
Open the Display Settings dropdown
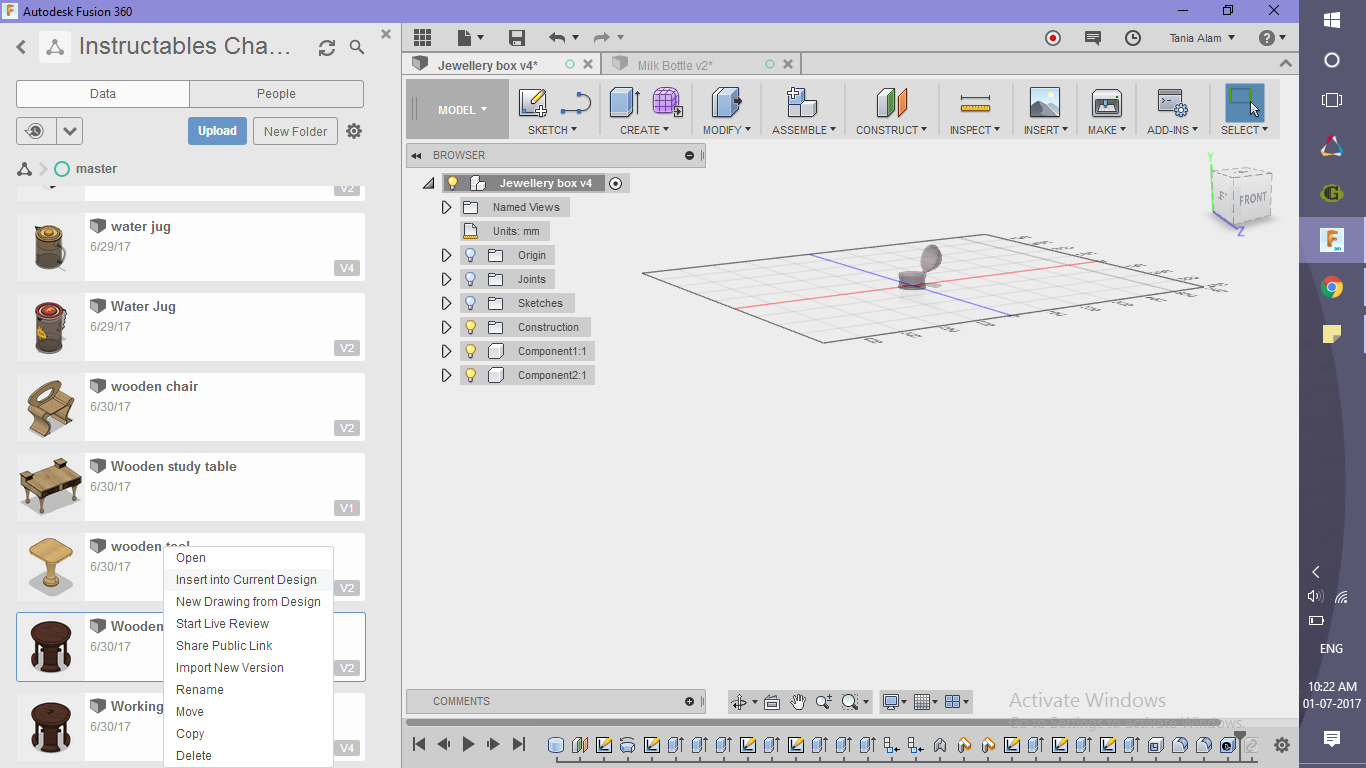893,702
